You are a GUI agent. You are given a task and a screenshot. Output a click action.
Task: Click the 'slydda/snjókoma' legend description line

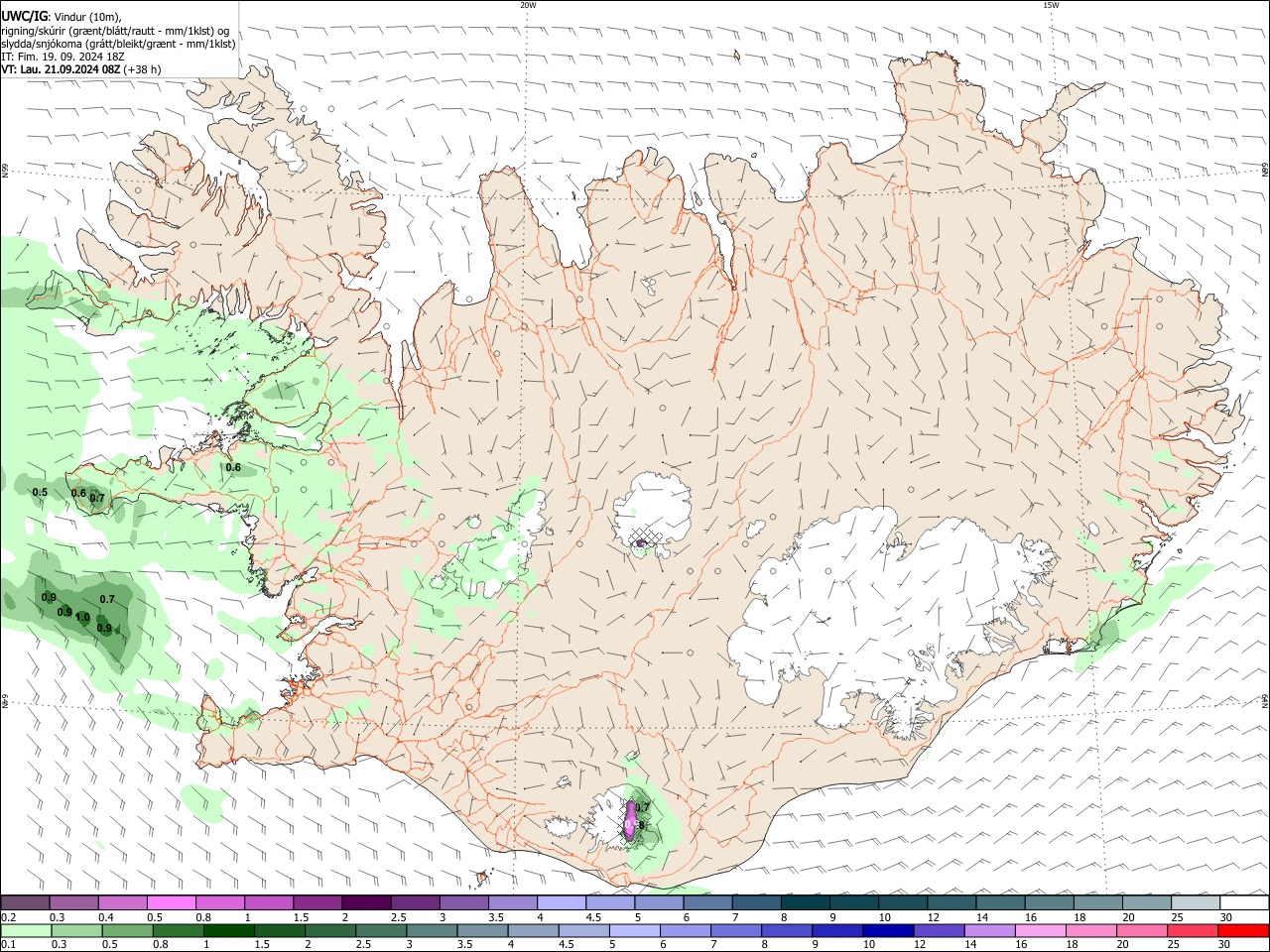pos(118,44)
